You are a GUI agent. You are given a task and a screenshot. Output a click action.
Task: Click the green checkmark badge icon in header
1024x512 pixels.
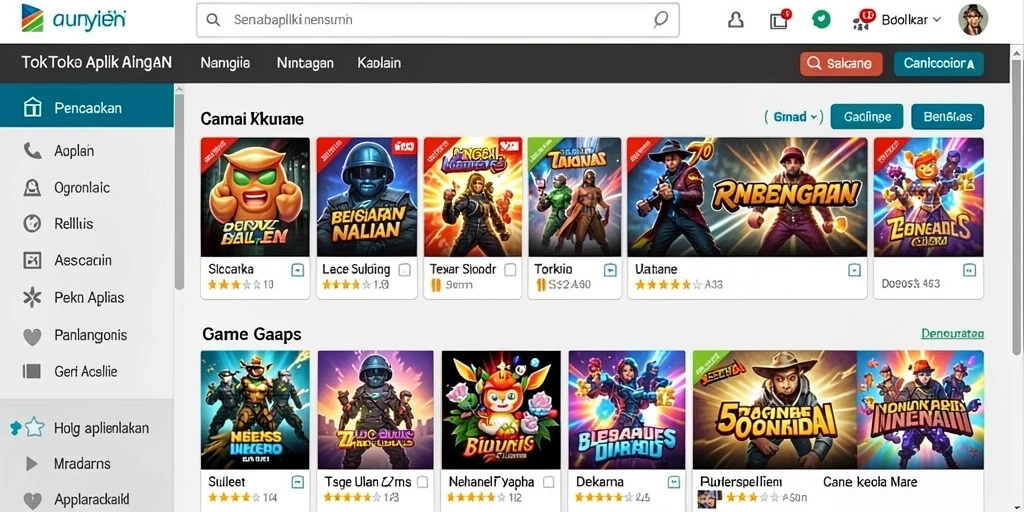pyautogui.click(x=821, y=20)
